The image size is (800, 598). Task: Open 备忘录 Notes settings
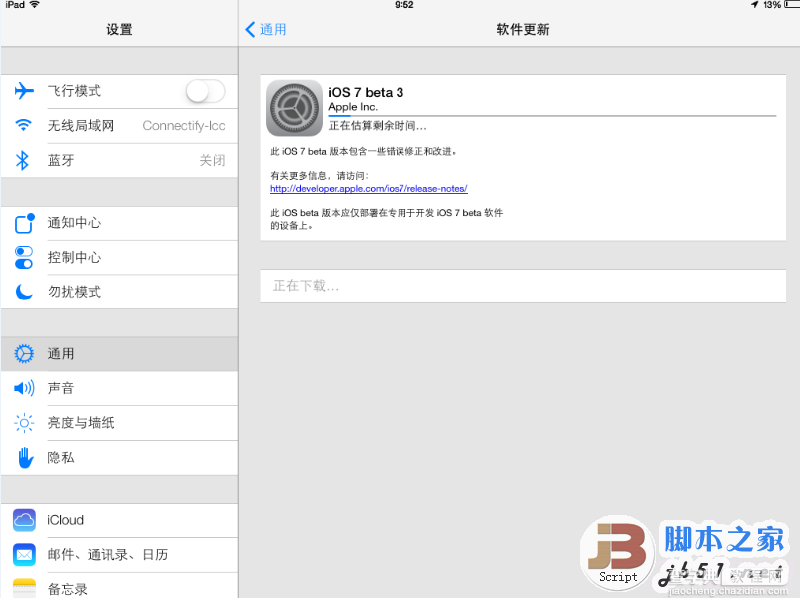tap(119, 586)
